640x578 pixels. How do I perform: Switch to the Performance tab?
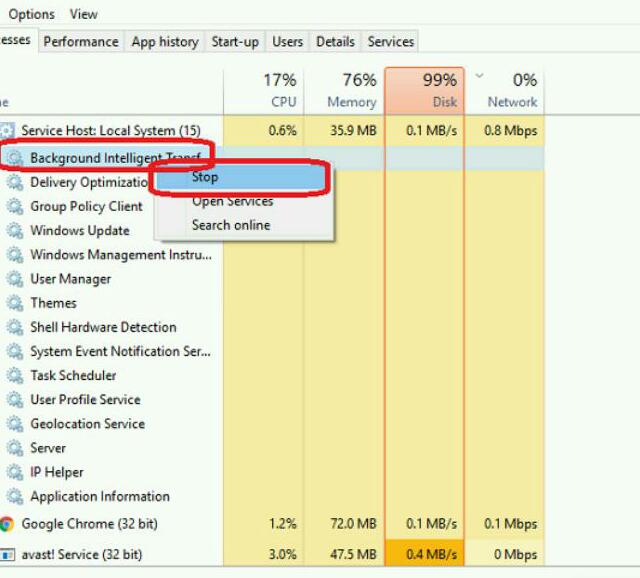click(x=80, y=42)
